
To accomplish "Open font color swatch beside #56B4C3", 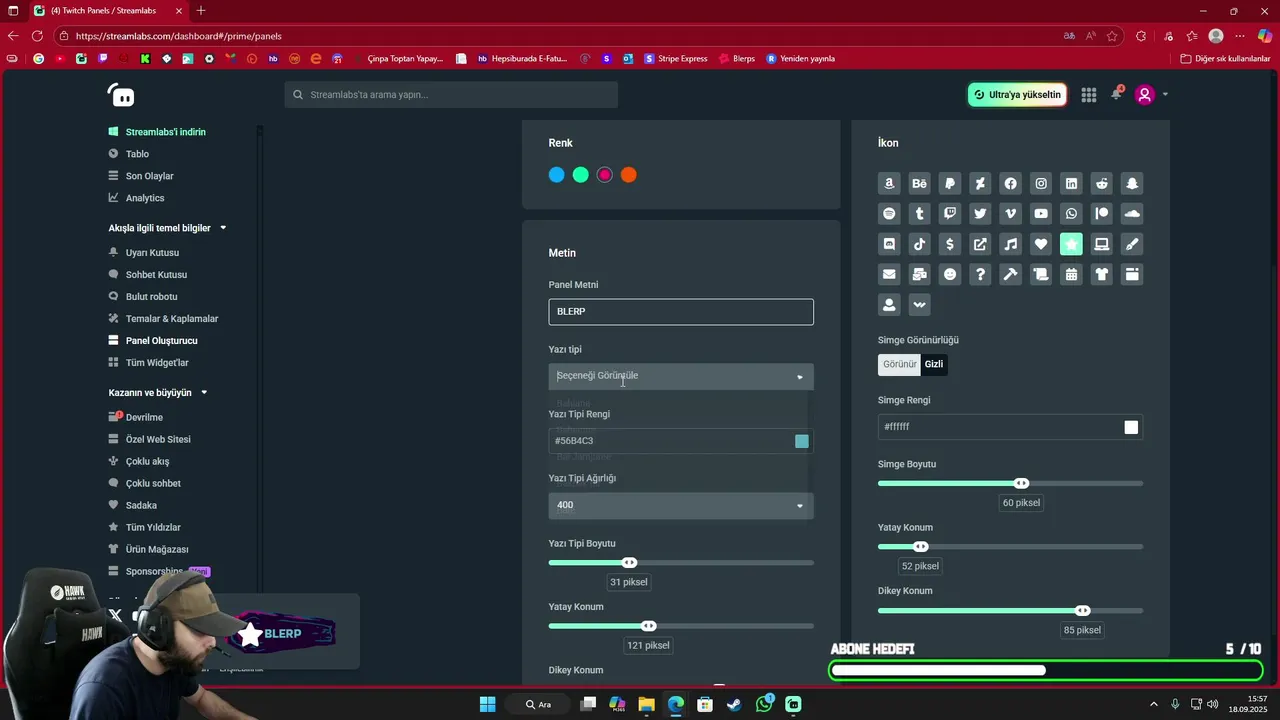I will tap(802, 441).
